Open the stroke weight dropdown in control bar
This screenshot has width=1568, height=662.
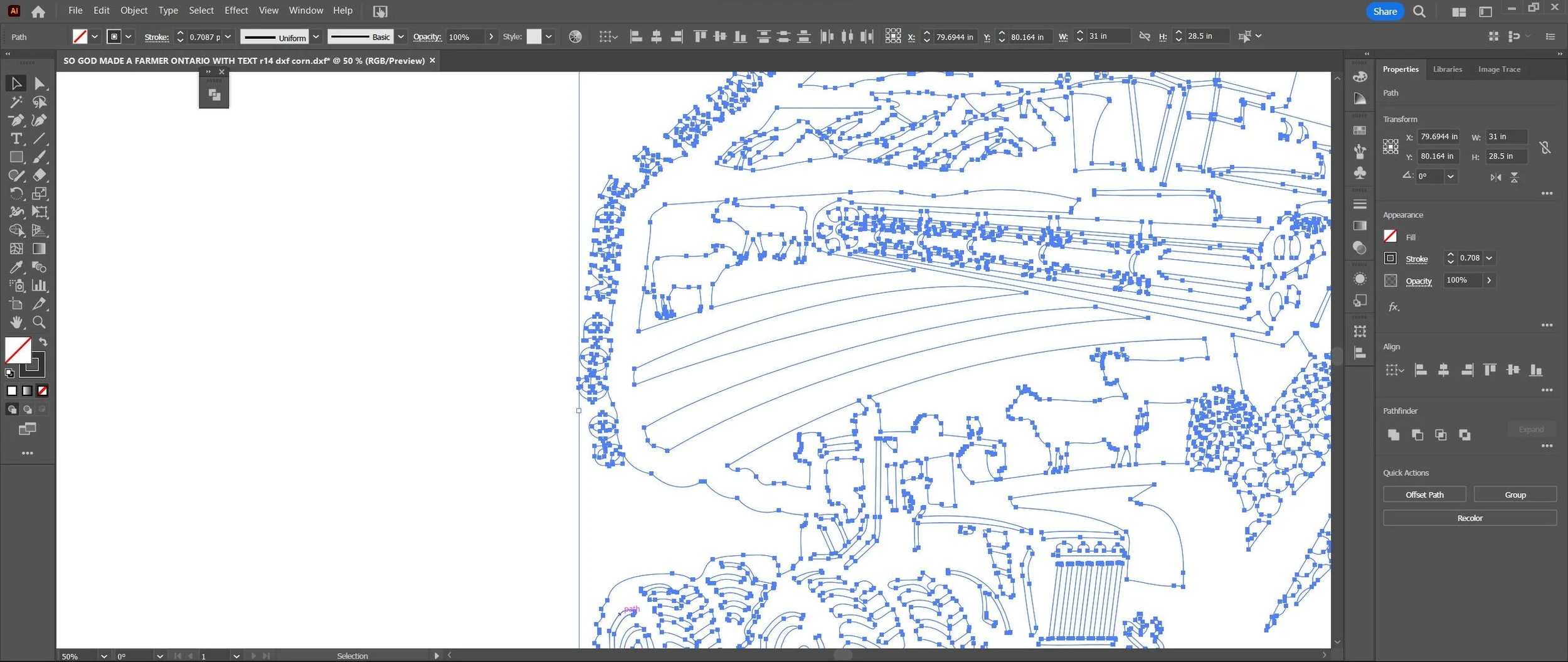tap(228, 36)
